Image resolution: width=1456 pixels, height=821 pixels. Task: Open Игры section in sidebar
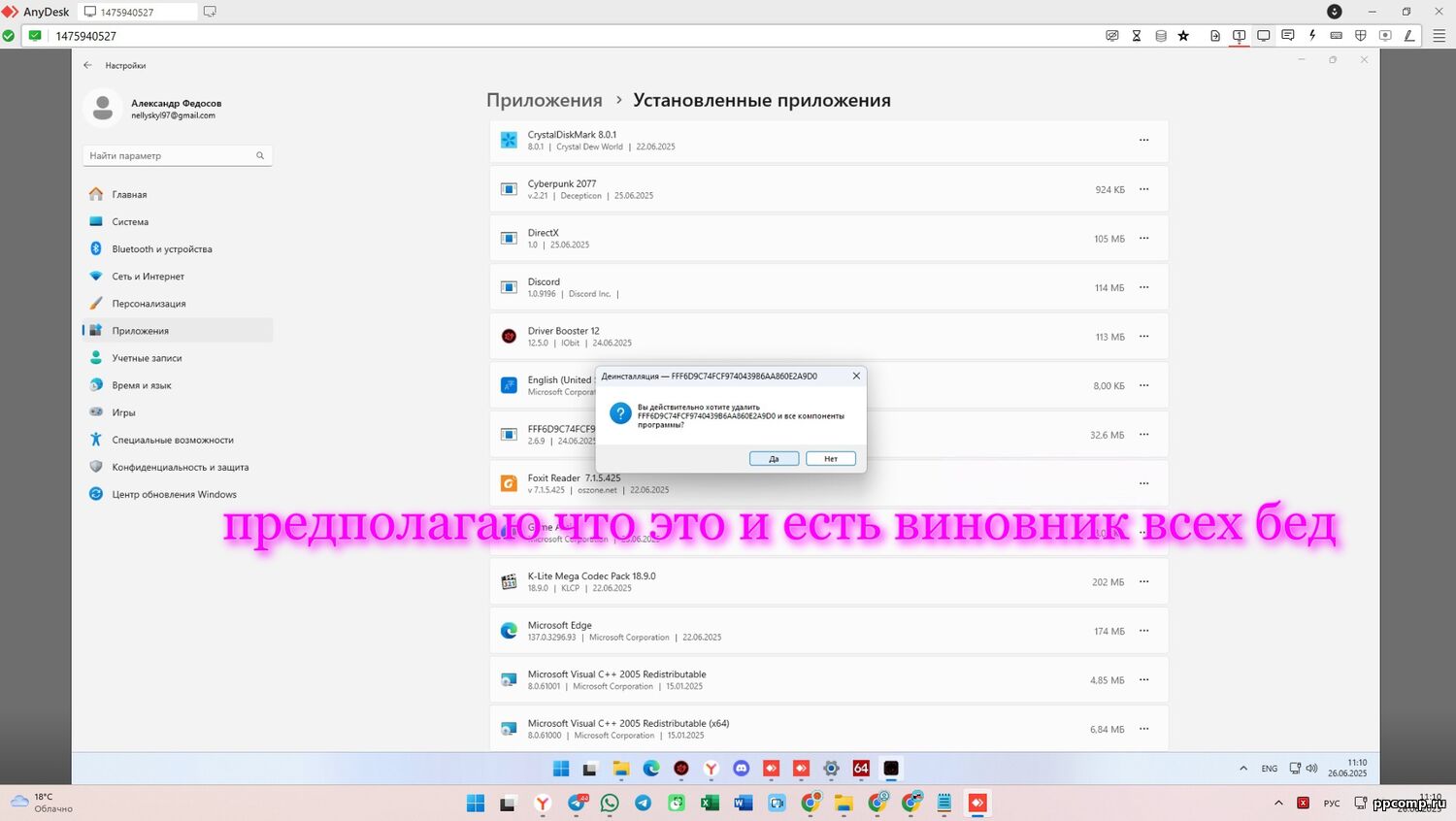[x=178, y=411]
